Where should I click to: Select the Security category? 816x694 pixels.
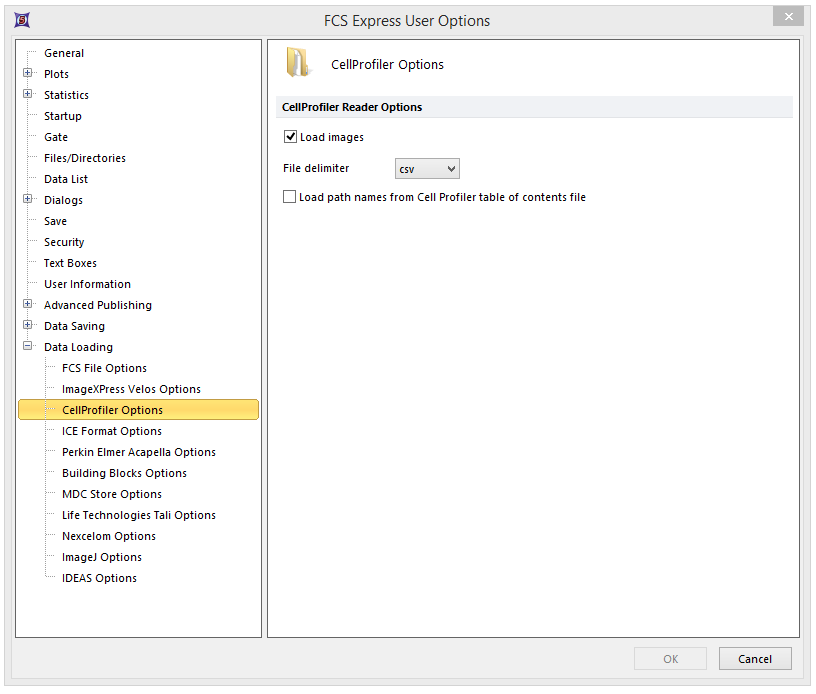tap(64, 242)
